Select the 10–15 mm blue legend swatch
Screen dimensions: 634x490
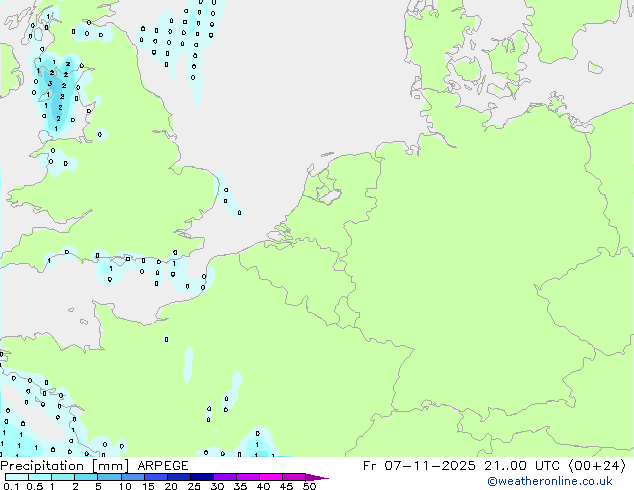coord(133,477)
